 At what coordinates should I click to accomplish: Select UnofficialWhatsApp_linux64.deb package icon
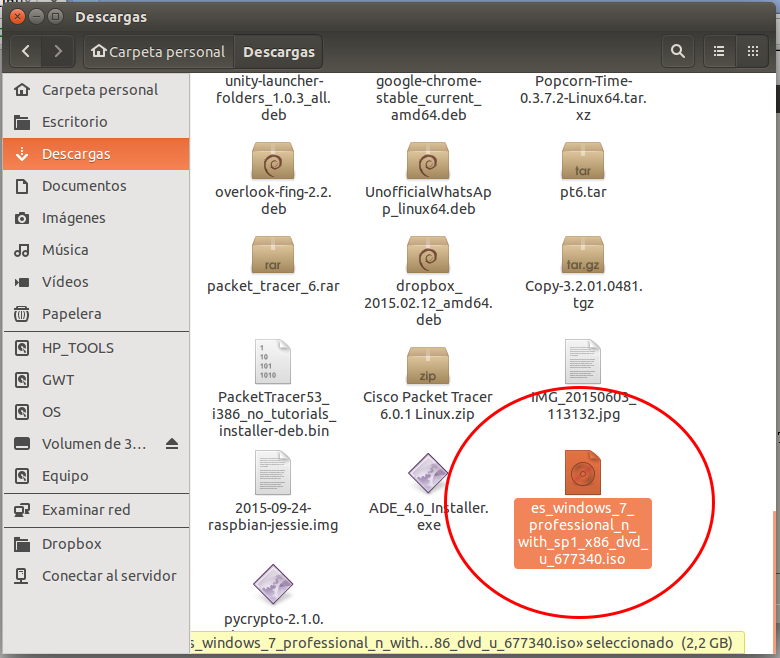pyautogui.click(x=428, y=161)
